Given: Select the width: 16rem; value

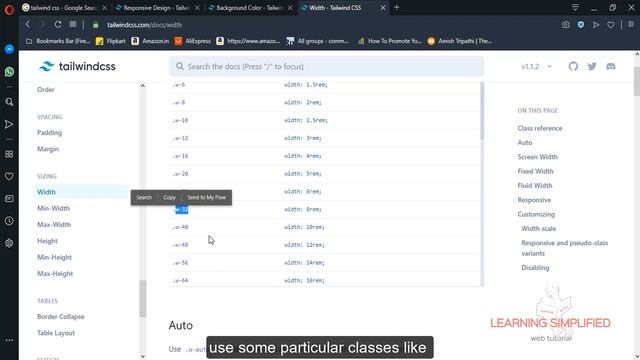Looking at the screenshot, I should 304,280.
